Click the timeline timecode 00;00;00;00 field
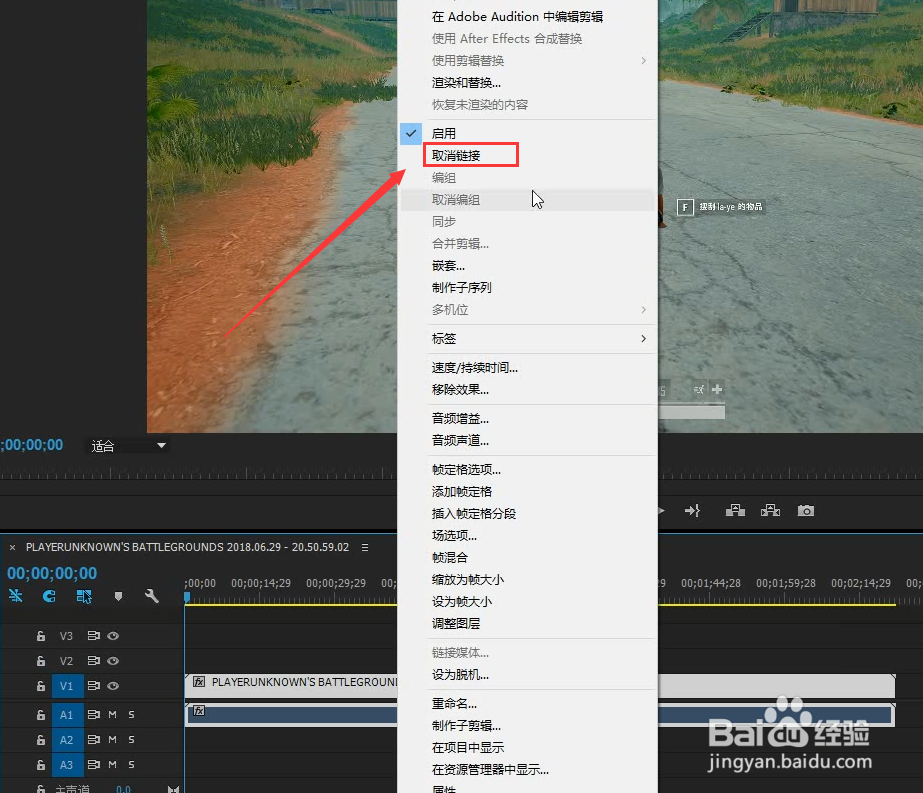Viewport: 923px width, 793px height. [x=52, y=573]
